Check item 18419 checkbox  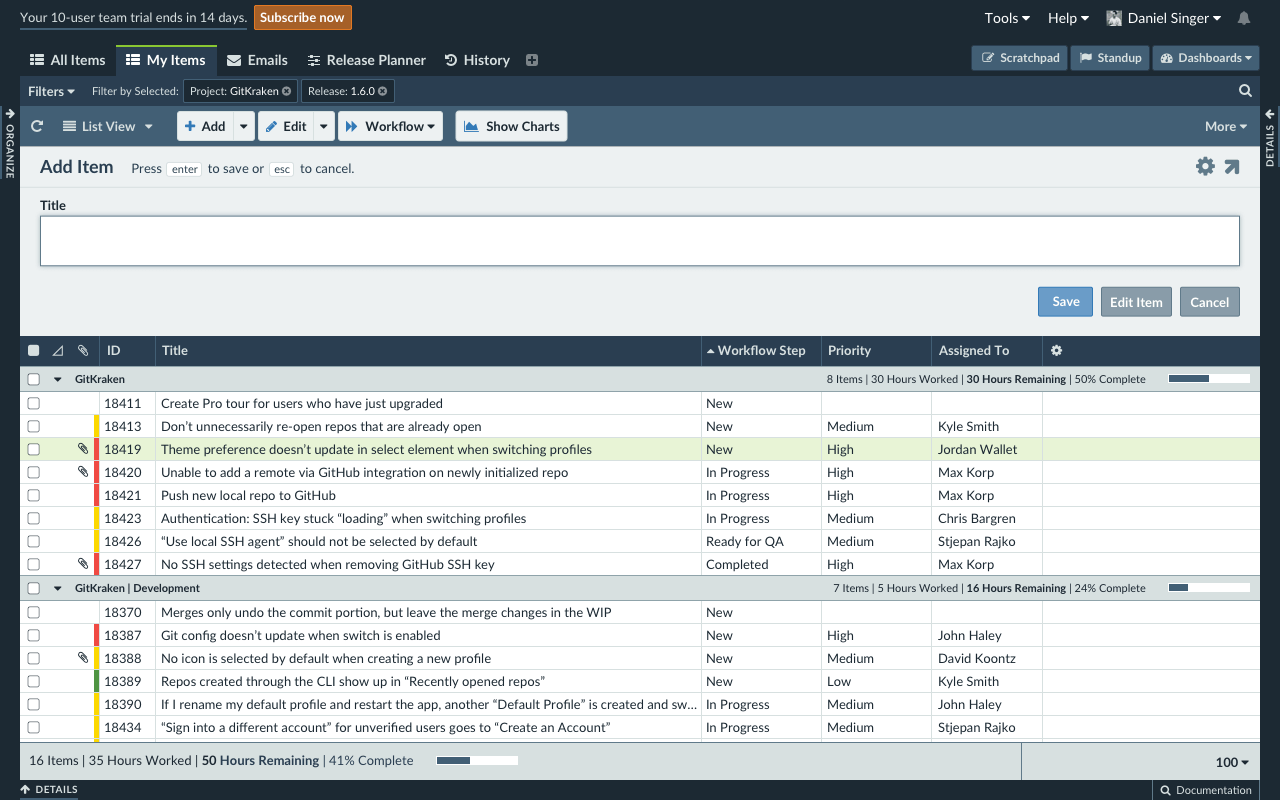coord(34,449)
